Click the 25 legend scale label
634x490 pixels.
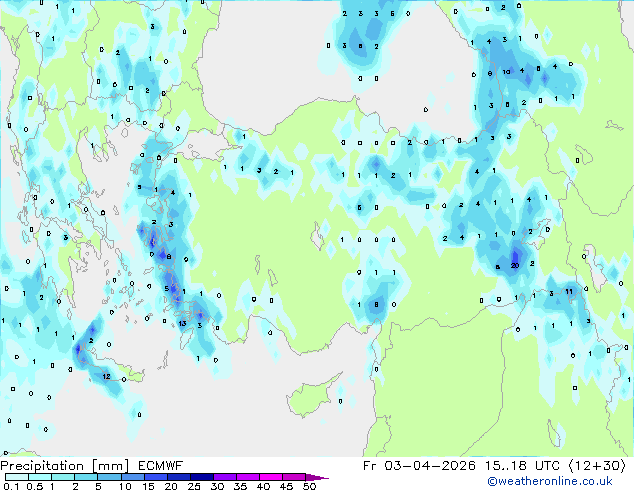(194, 486)
